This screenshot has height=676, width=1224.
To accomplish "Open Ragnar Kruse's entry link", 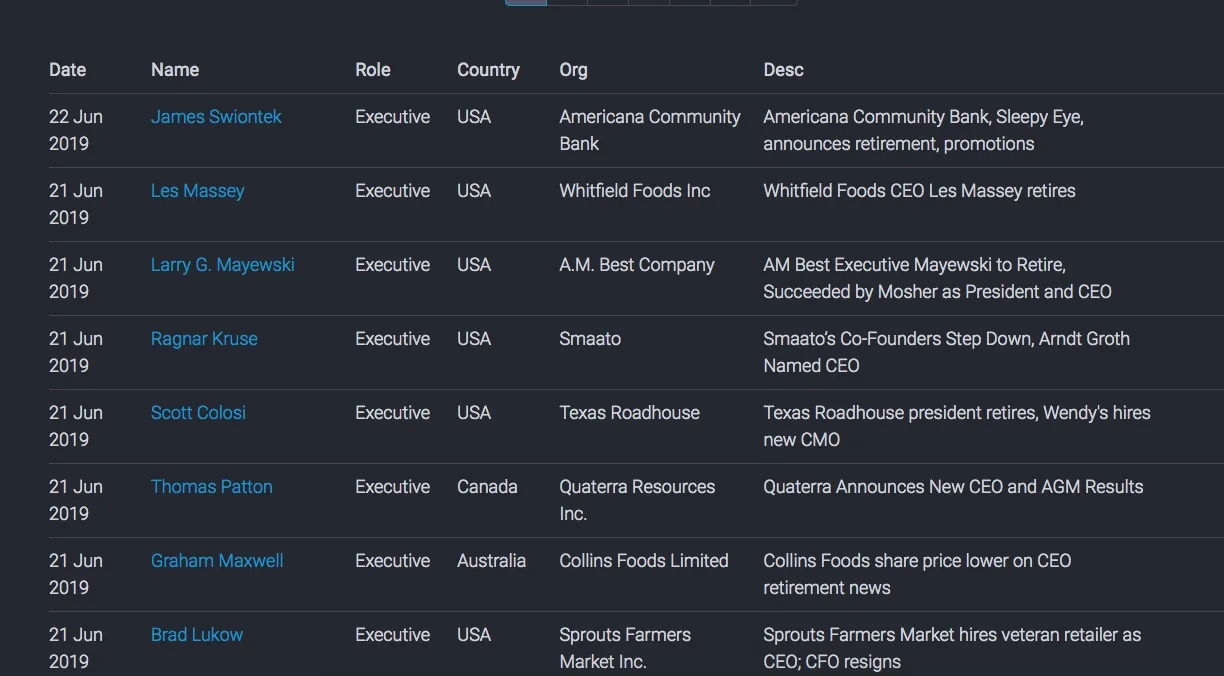I will (x=204, y=339).
